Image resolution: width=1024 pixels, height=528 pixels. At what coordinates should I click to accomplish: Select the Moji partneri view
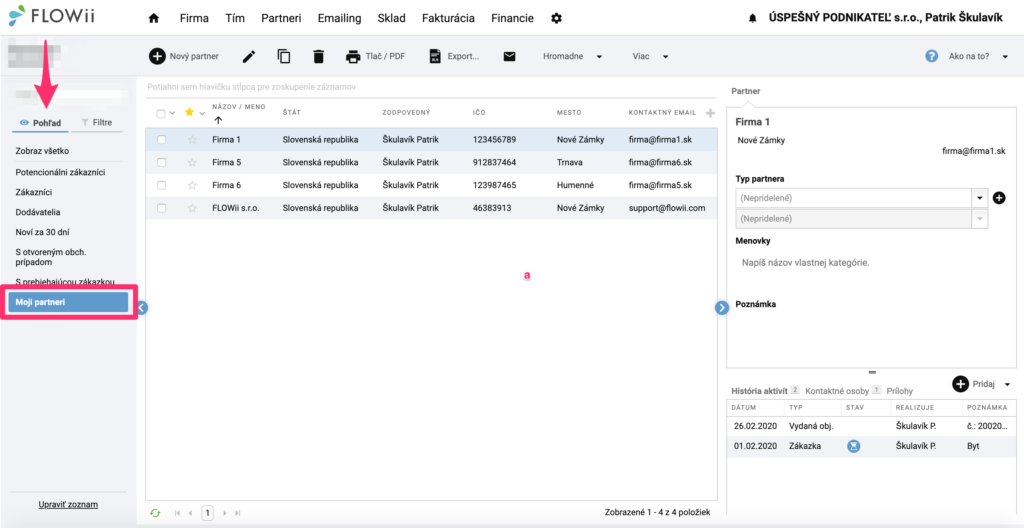pyautogui.click(x=68, y=302)
